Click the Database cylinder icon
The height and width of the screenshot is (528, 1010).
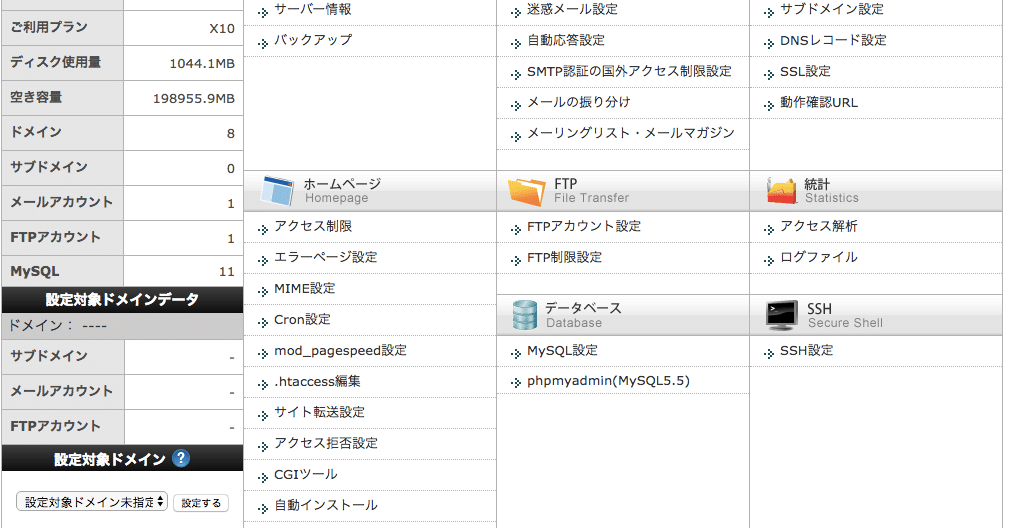click(x=524, y=316)
